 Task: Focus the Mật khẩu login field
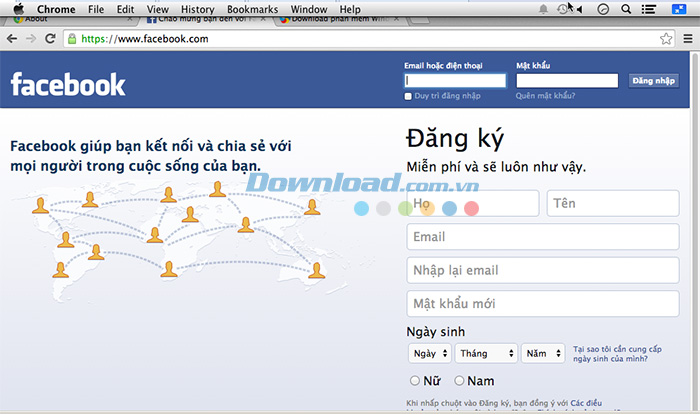tap(567, 81)
